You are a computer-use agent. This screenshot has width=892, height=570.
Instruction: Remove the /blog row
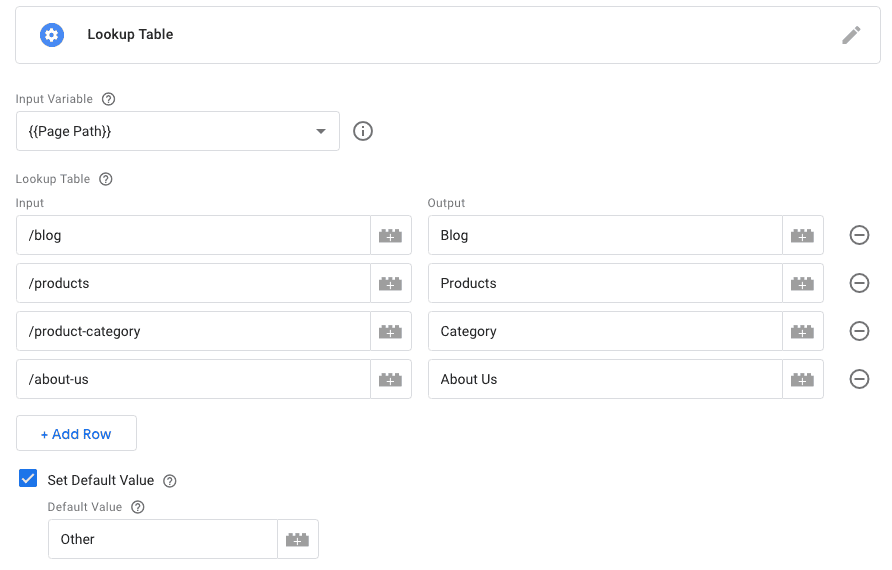(859, 235)
